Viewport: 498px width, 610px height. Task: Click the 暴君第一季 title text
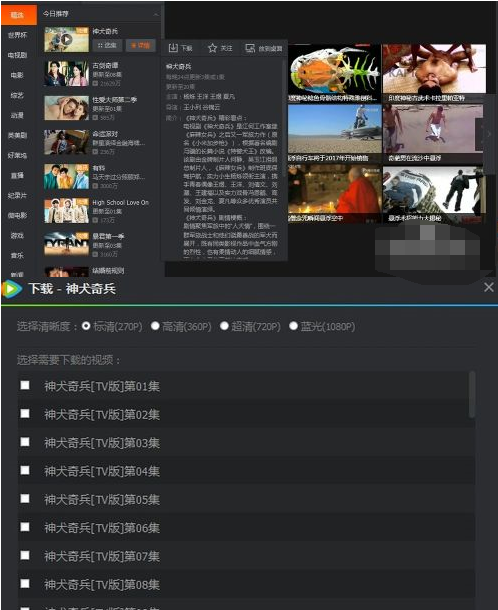pos(108,236)
